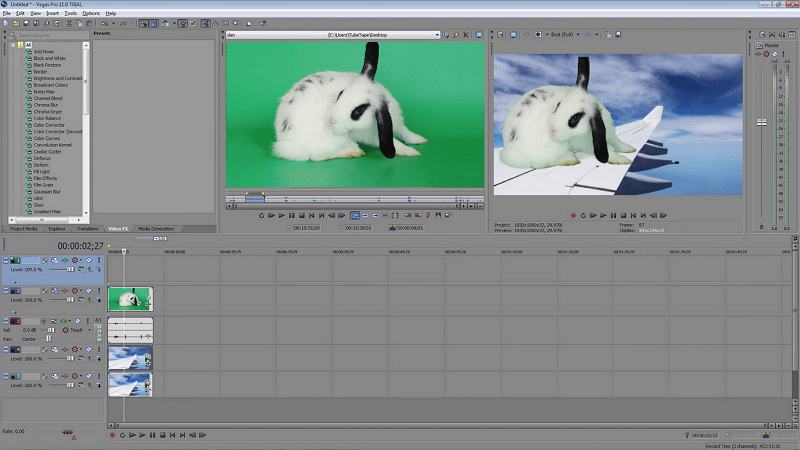Switch to the Media Generators tab
Viewport: 800px width, 450px height.
[156, 229]
